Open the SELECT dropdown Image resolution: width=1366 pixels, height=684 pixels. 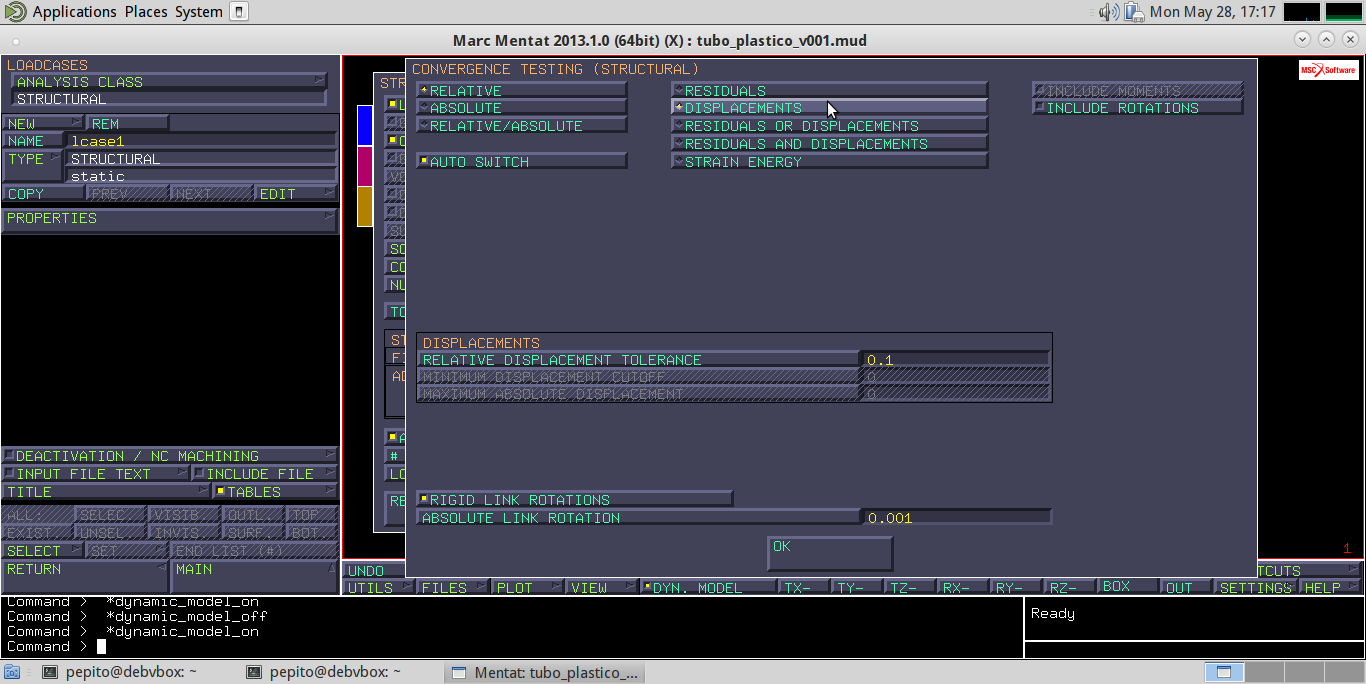point(43,551)
